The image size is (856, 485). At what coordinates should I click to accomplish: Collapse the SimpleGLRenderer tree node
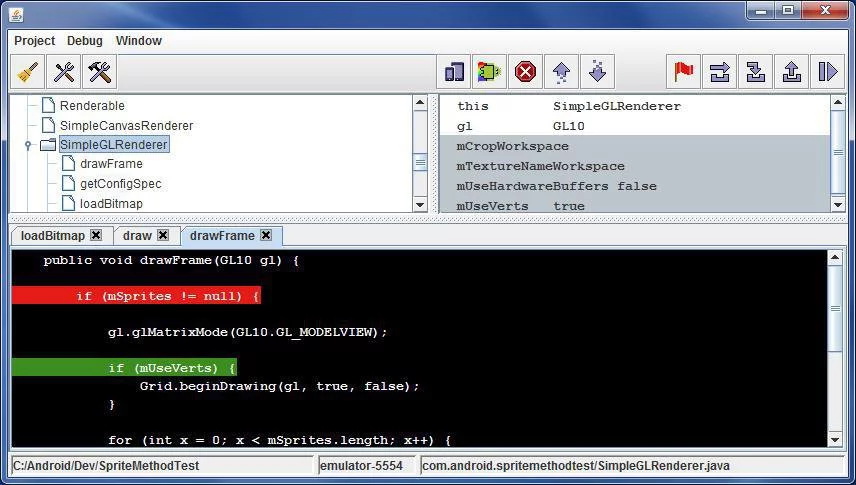[x=28, y=145]
